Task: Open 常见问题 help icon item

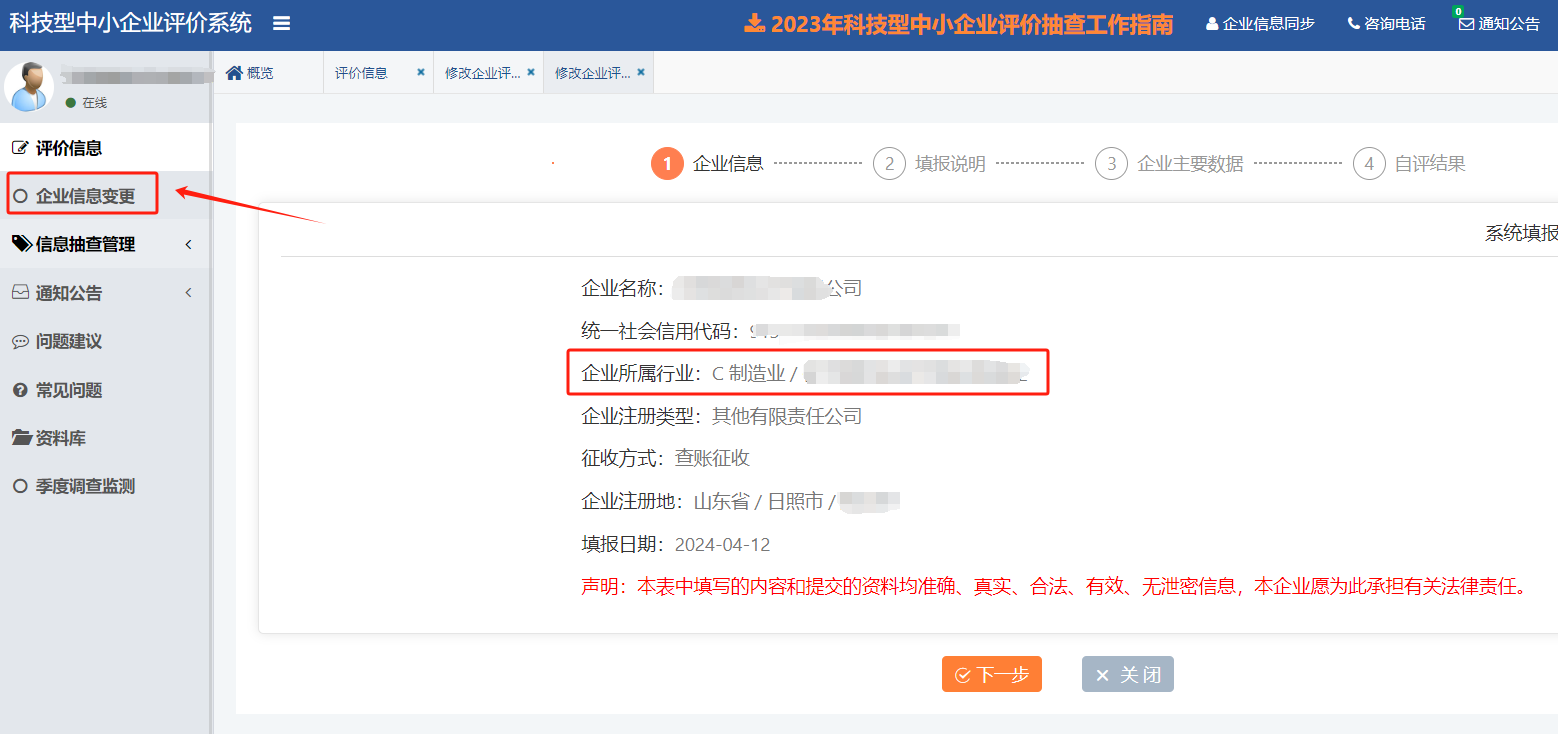Action: coord(69,390)
